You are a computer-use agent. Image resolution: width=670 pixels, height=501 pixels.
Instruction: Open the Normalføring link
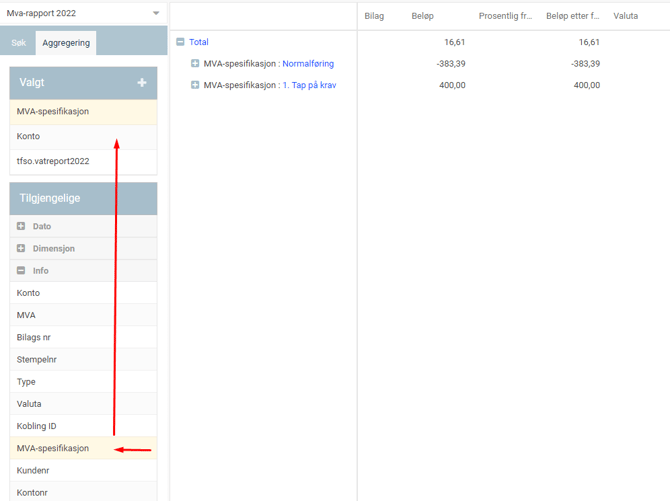(x=308, y=64)
